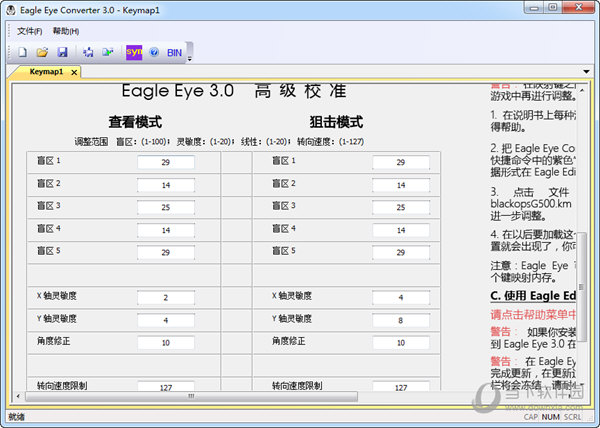Image resolution: width=600 pixels, height=428 pixels.
Task: Minimize the Eagle Eye Converter window
Action: click(x=534, y=8)
